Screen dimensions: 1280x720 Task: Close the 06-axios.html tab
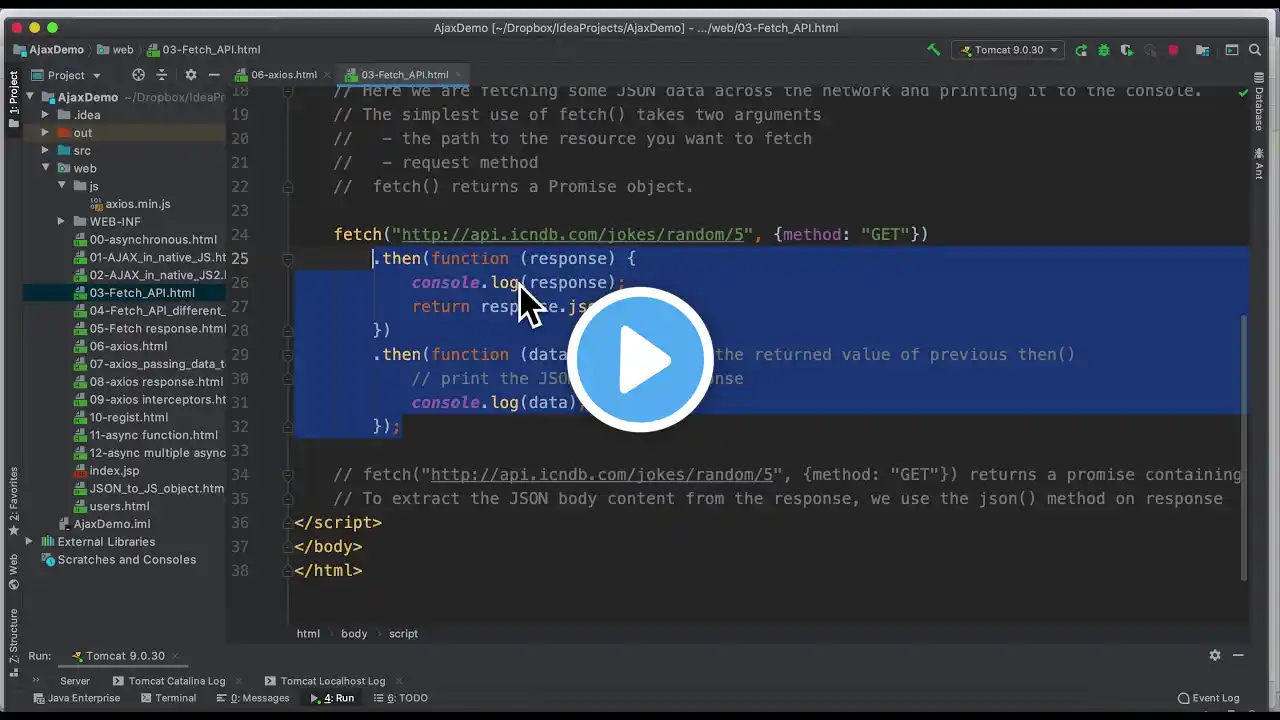(326, 75)
